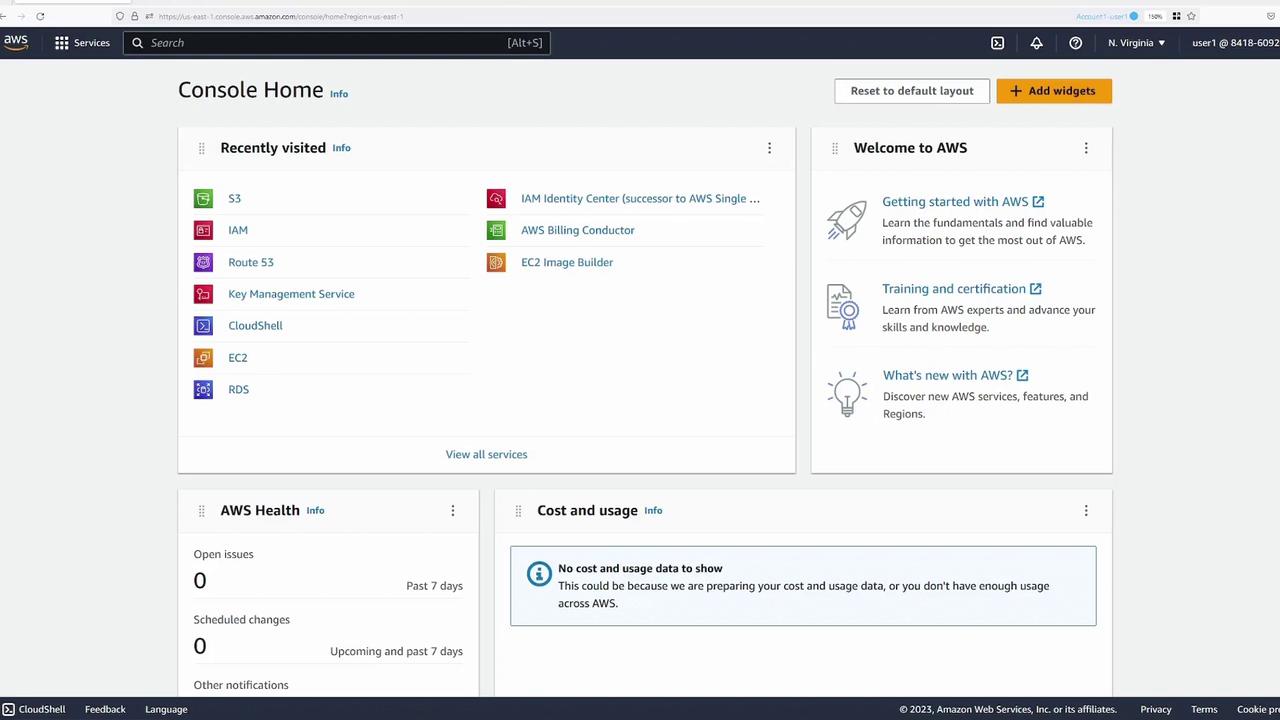This screenshot has width=1280, height=720.
Task: Click the EC2 Image Builder icon
Action: point(496,262)
